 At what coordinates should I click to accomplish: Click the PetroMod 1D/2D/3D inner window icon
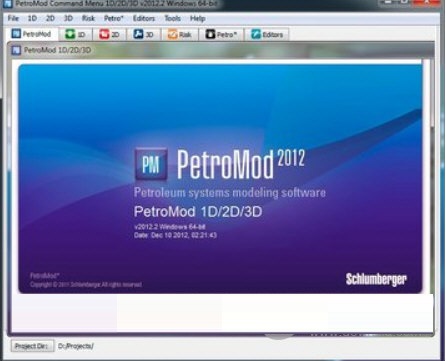click(x=16, y=50)
